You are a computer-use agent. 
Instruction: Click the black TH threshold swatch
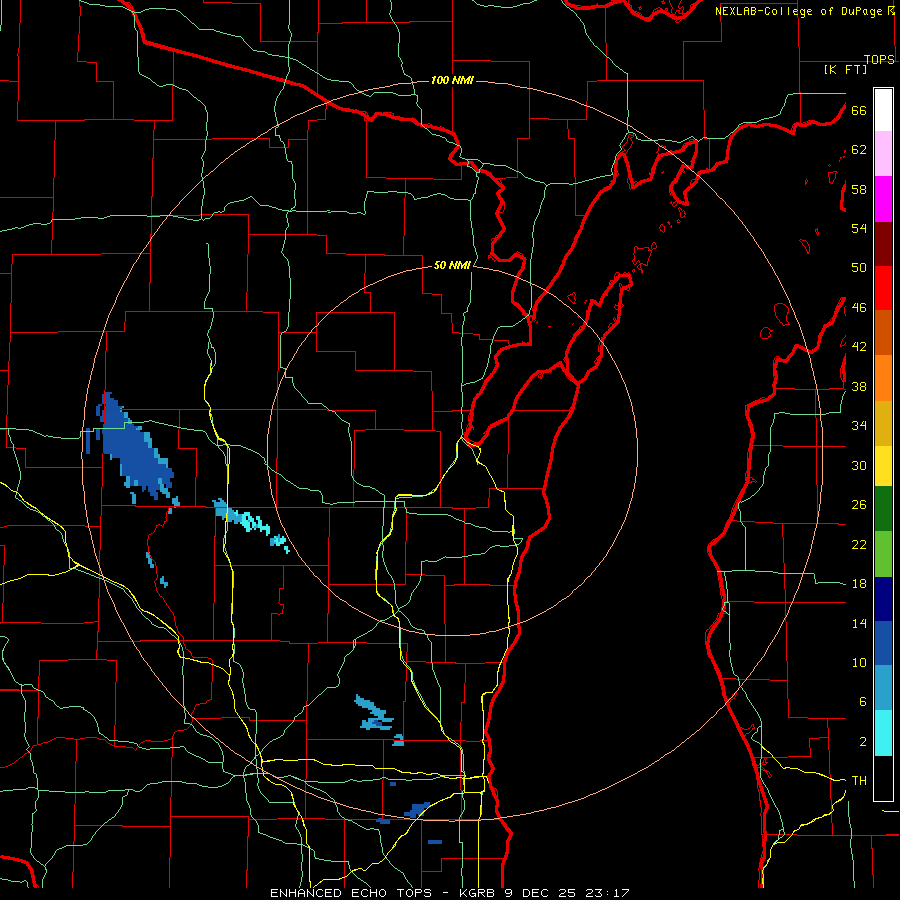tap(883, 778)
